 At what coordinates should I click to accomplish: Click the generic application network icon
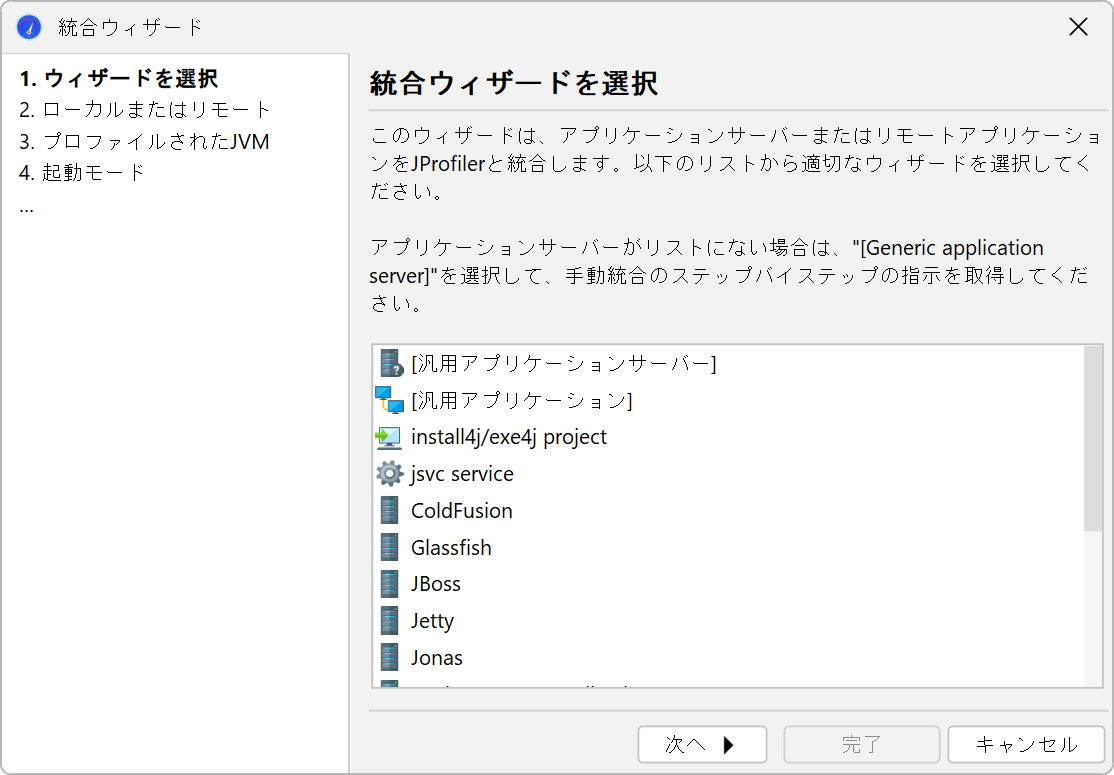click(x=389, y=400)
